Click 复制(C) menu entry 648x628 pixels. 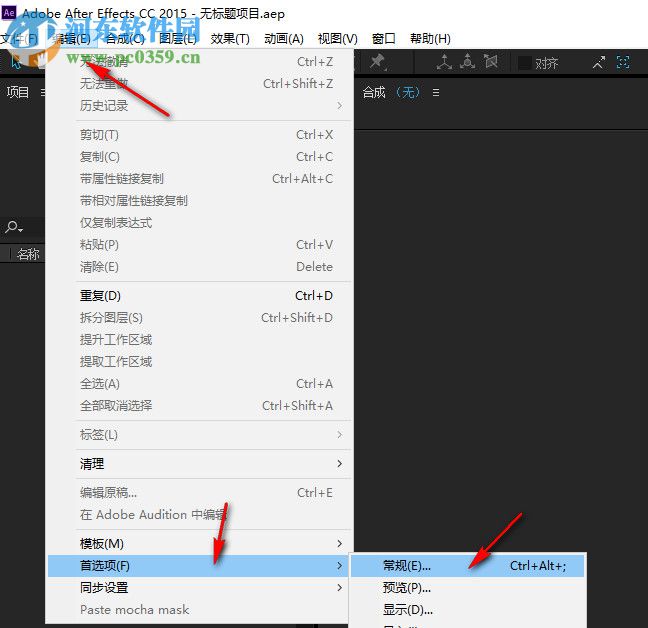click(x=199, y=157)
